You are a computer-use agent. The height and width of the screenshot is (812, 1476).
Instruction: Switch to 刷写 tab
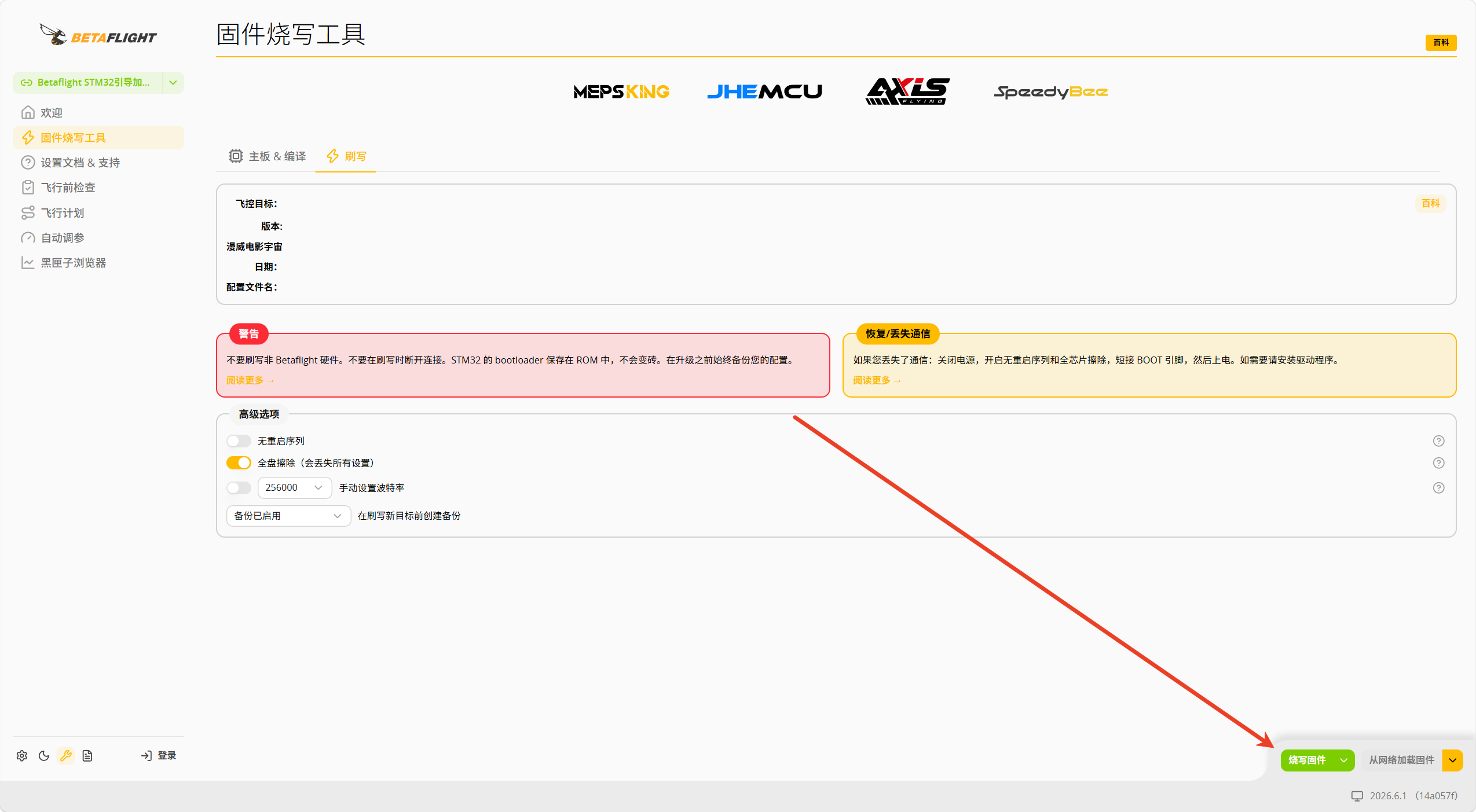pyautogui.click(x=346, y=156)
